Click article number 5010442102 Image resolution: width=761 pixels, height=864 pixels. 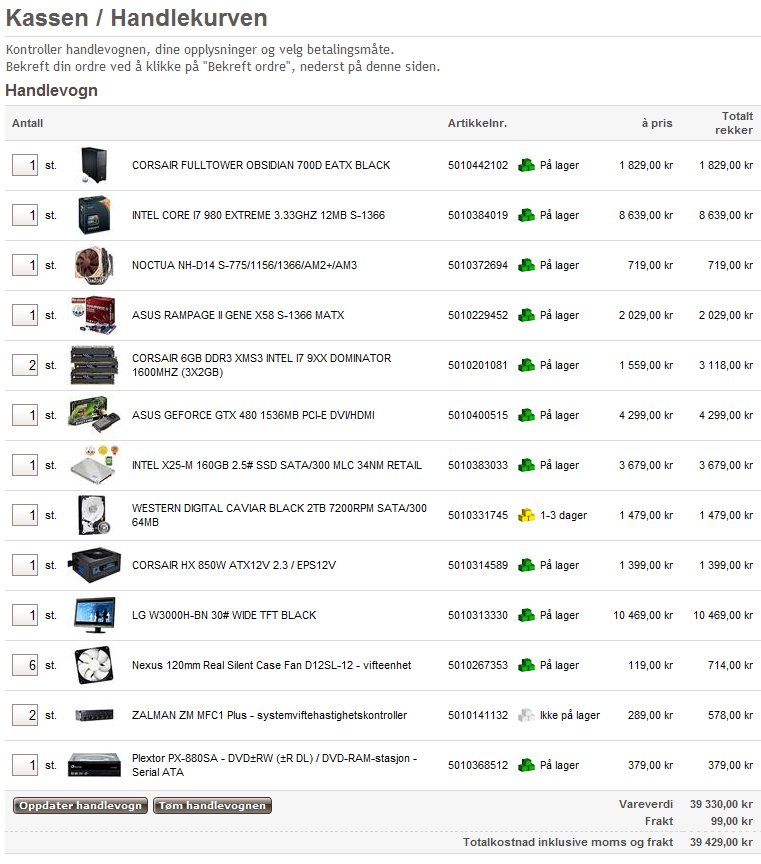478,165
